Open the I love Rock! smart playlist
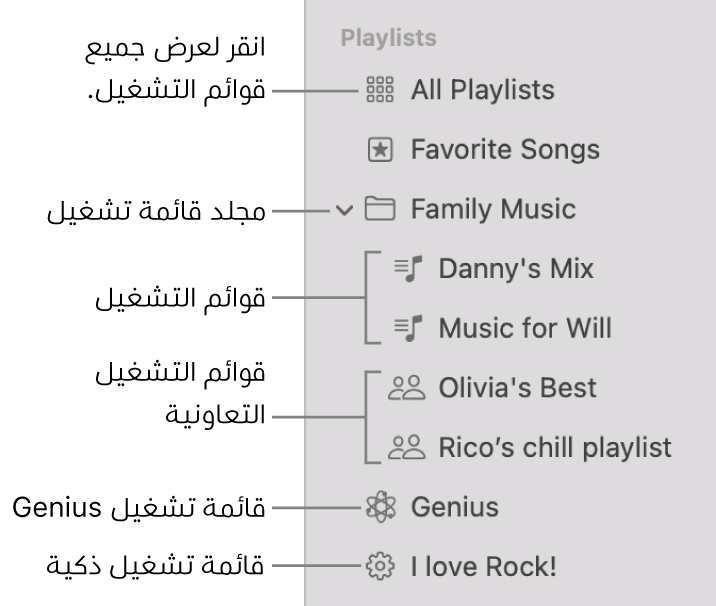The height and width of the screenshot is (606, 716). click(483, 567)
